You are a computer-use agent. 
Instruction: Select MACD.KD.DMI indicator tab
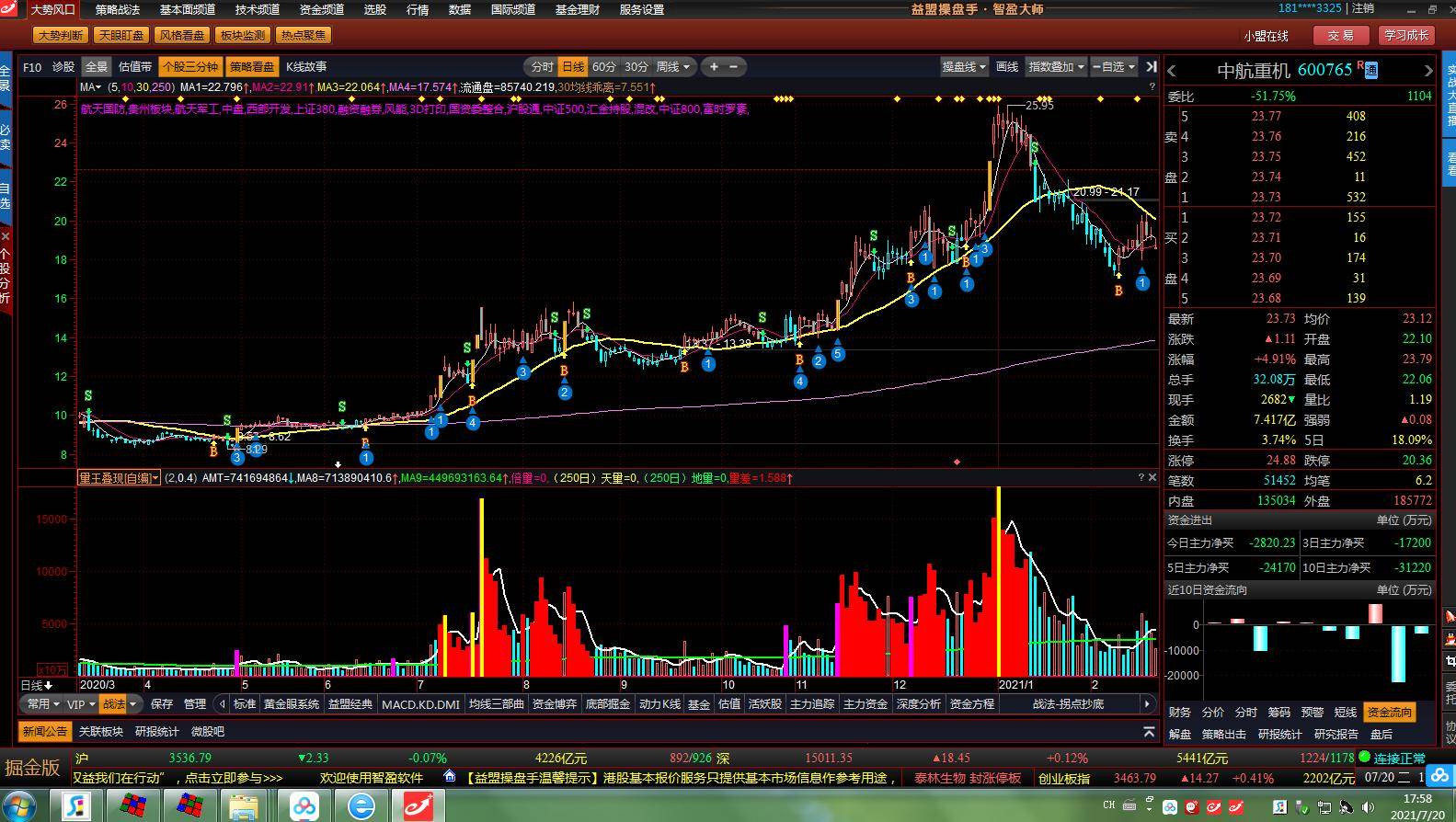(x=420, y=703)
